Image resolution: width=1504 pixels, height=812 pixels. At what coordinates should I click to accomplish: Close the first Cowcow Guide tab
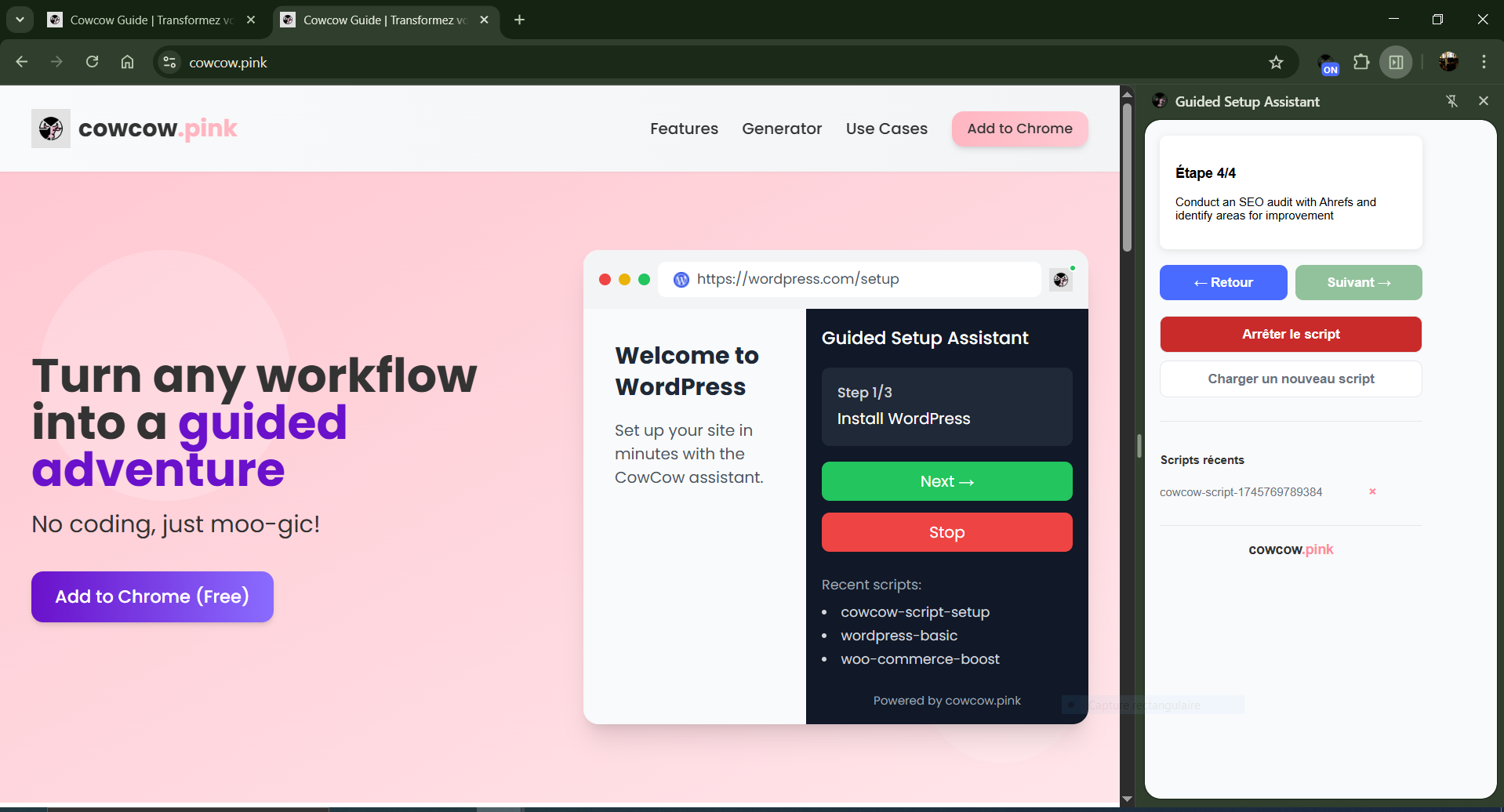(x=251, y=20)
